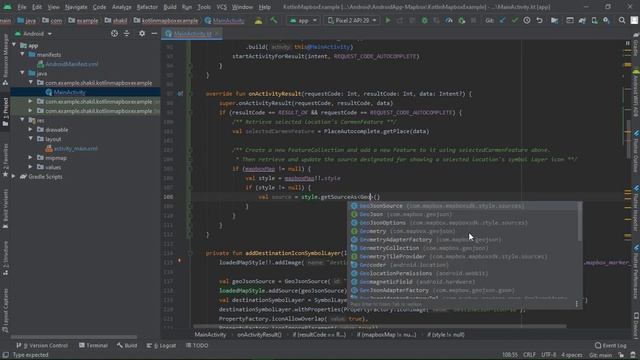Screen dimensions: 640x360
Task: Click the Git commit checkmark icon
Action: (x=514, y=20)
